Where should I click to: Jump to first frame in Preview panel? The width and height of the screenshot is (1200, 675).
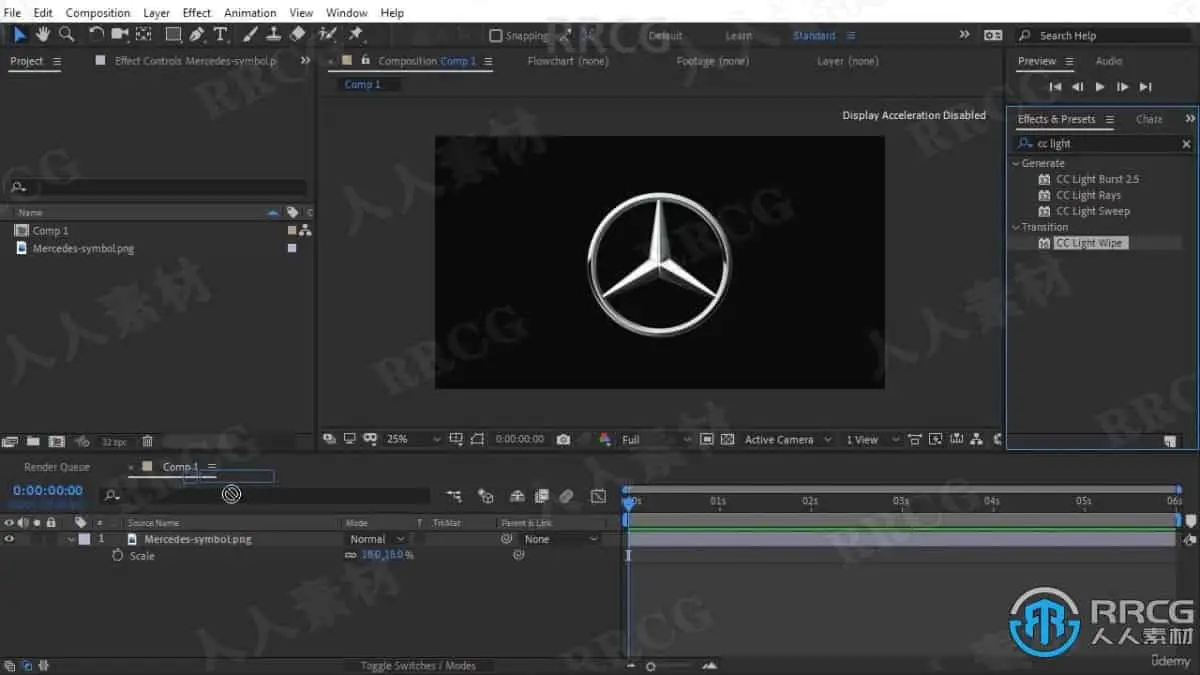pos(1054,87)
